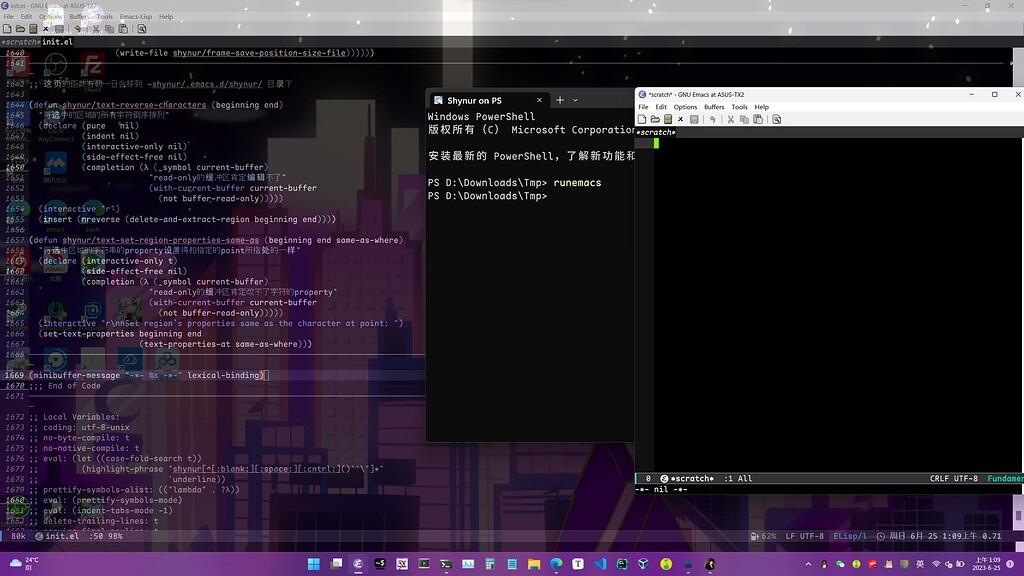Click the New File icon in scratch Emacs toolbar

coord(643,119)
